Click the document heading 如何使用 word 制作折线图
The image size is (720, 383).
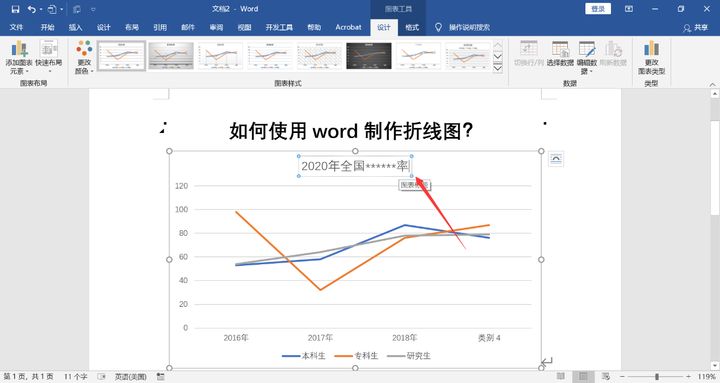point(351,130)
